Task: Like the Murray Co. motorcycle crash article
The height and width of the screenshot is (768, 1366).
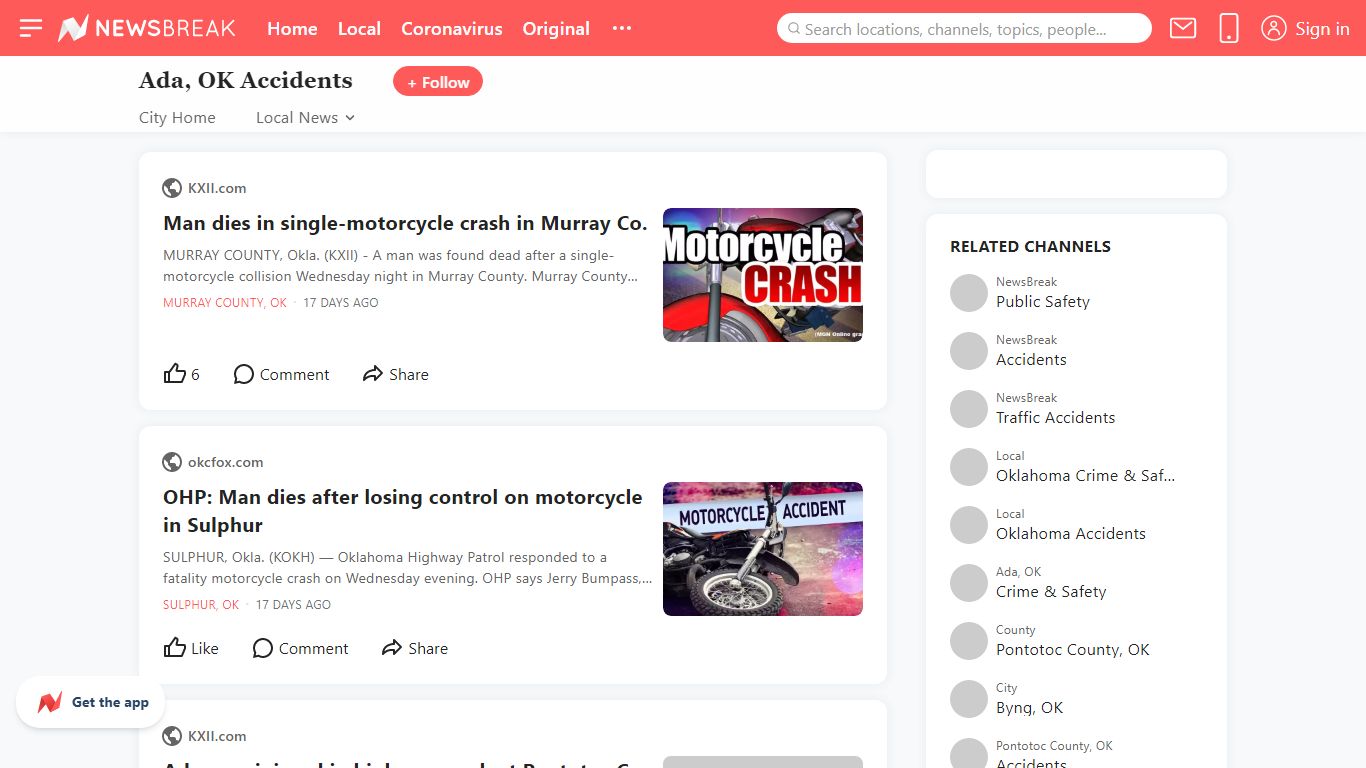Action: 182,374
